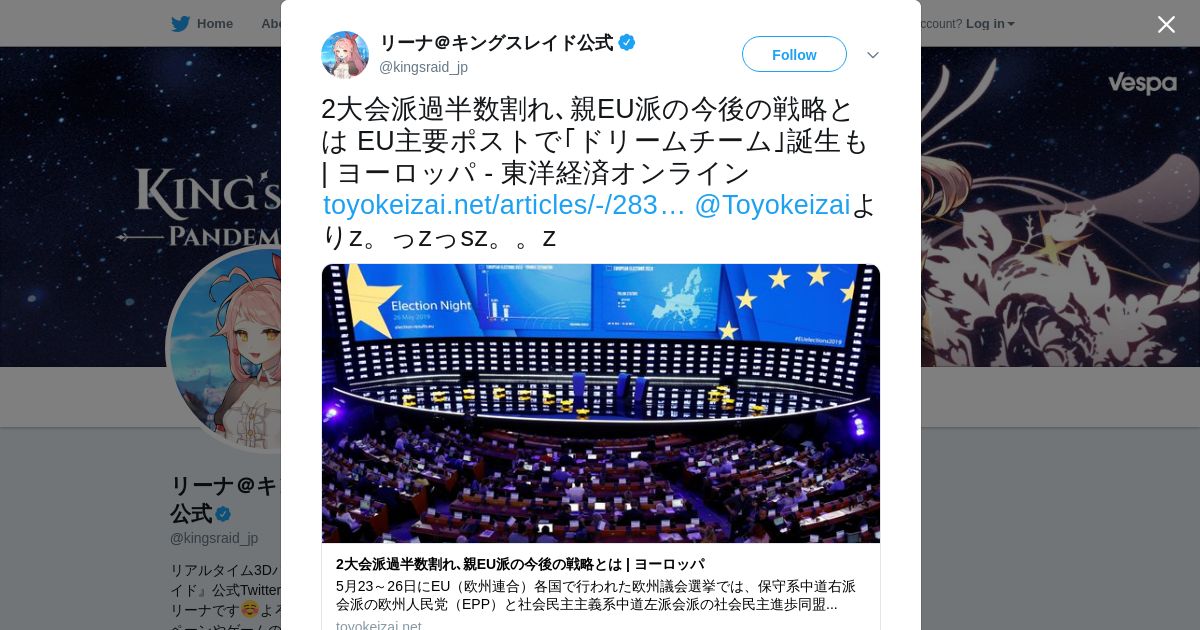
Task: Click the Vespa logo on banner
Action: click(1142, 83)
